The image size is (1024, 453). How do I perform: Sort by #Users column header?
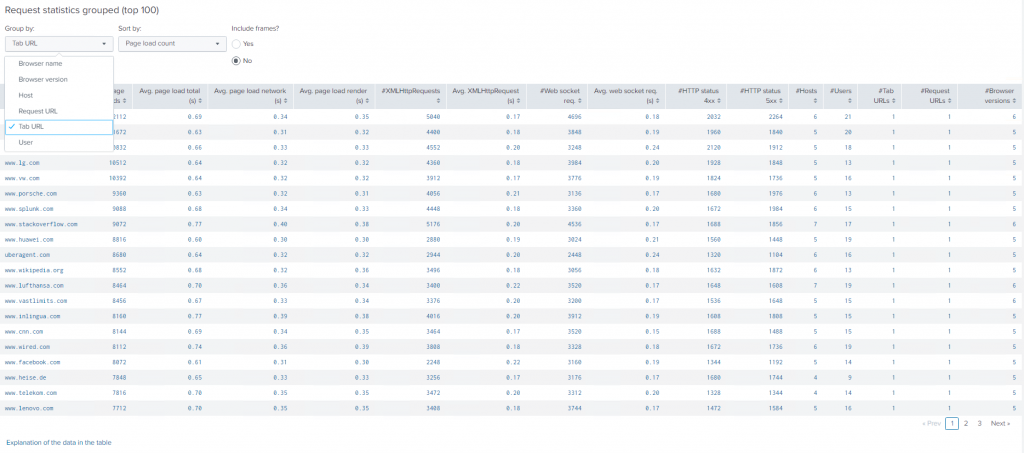[840, 96]
